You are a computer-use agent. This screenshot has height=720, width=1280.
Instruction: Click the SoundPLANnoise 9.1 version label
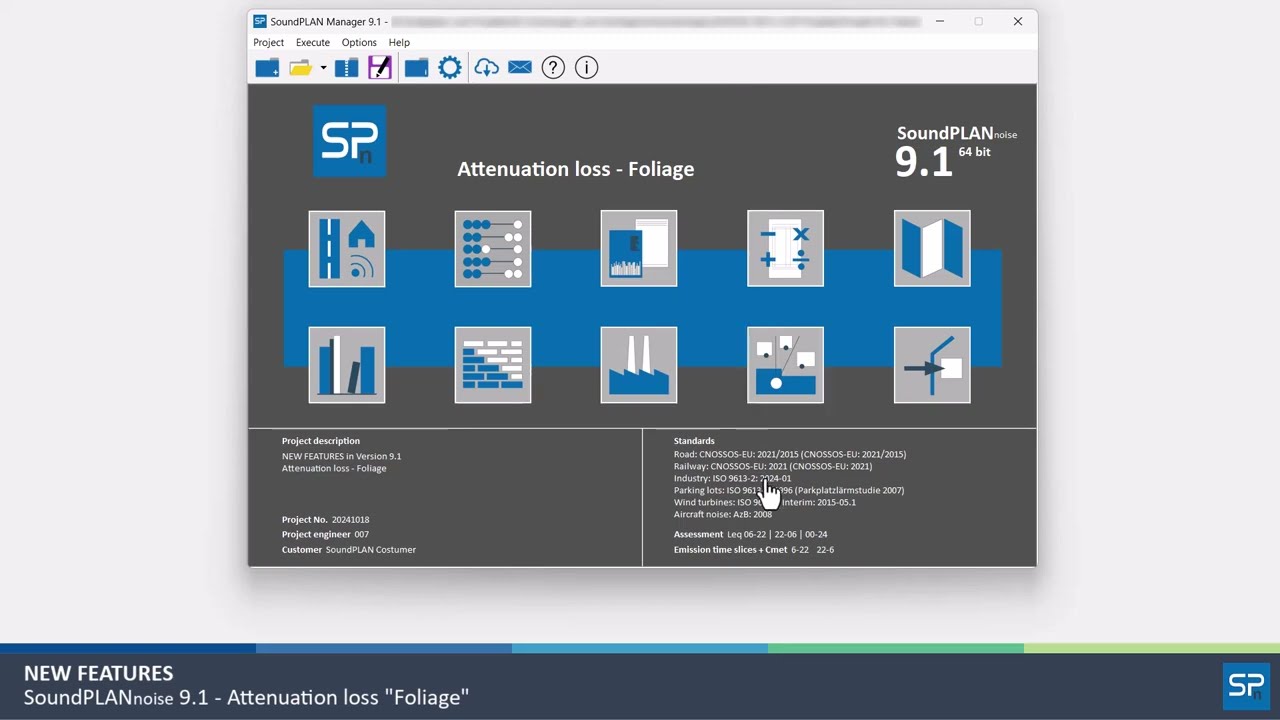(x=955, y=152)
